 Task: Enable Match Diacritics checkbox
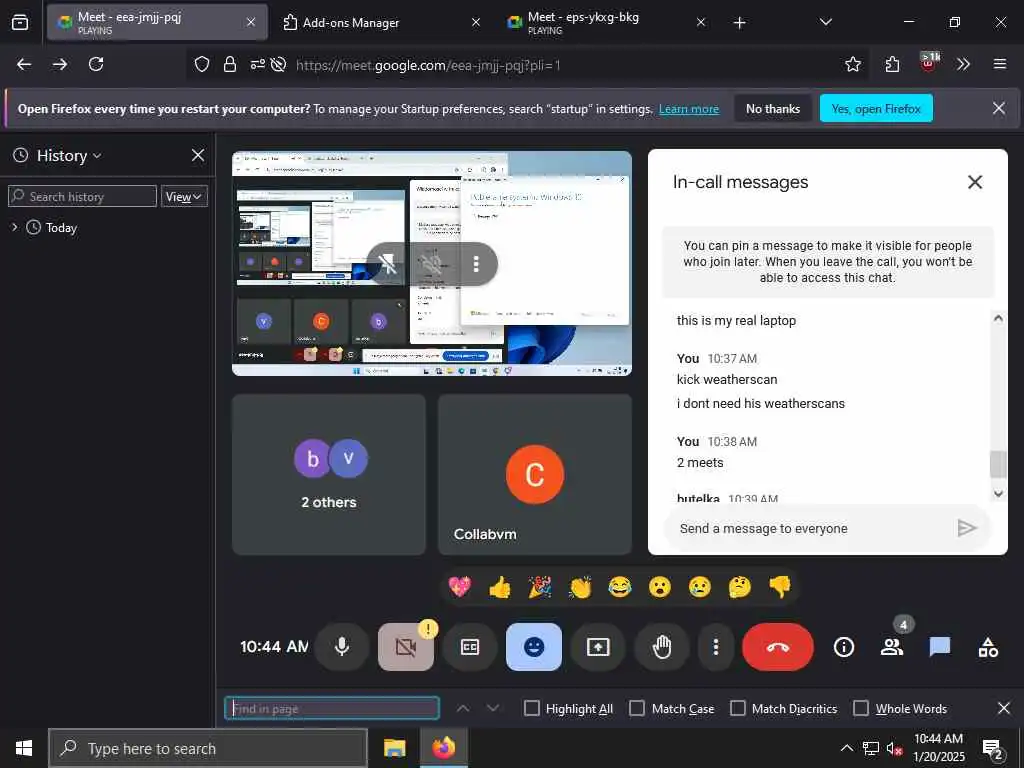[737, 709]
